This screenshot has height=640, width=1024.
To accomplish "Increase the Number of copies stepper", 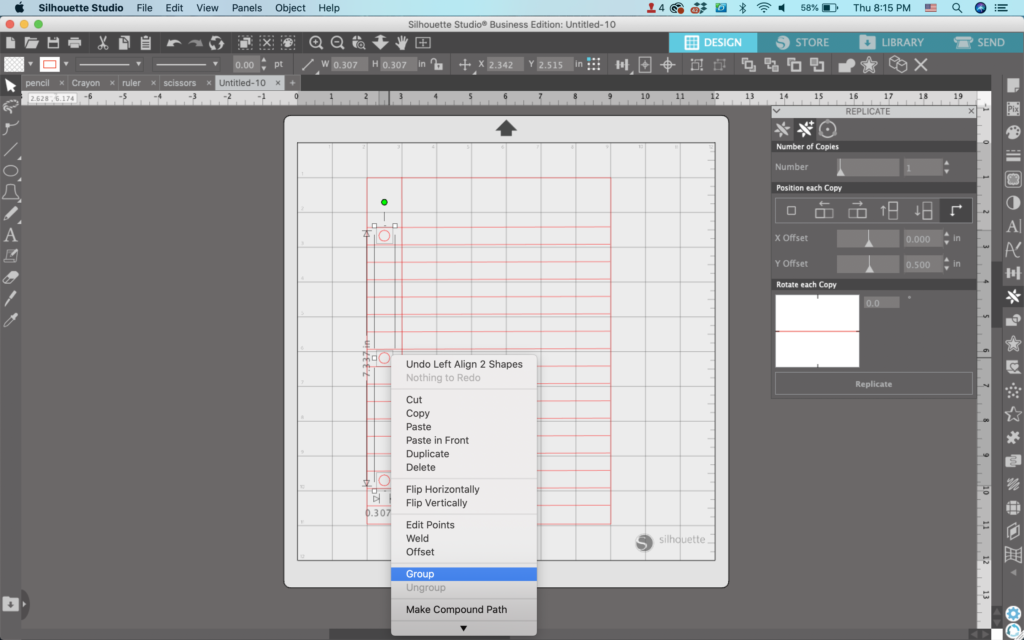I will click(x=947, y=163).
